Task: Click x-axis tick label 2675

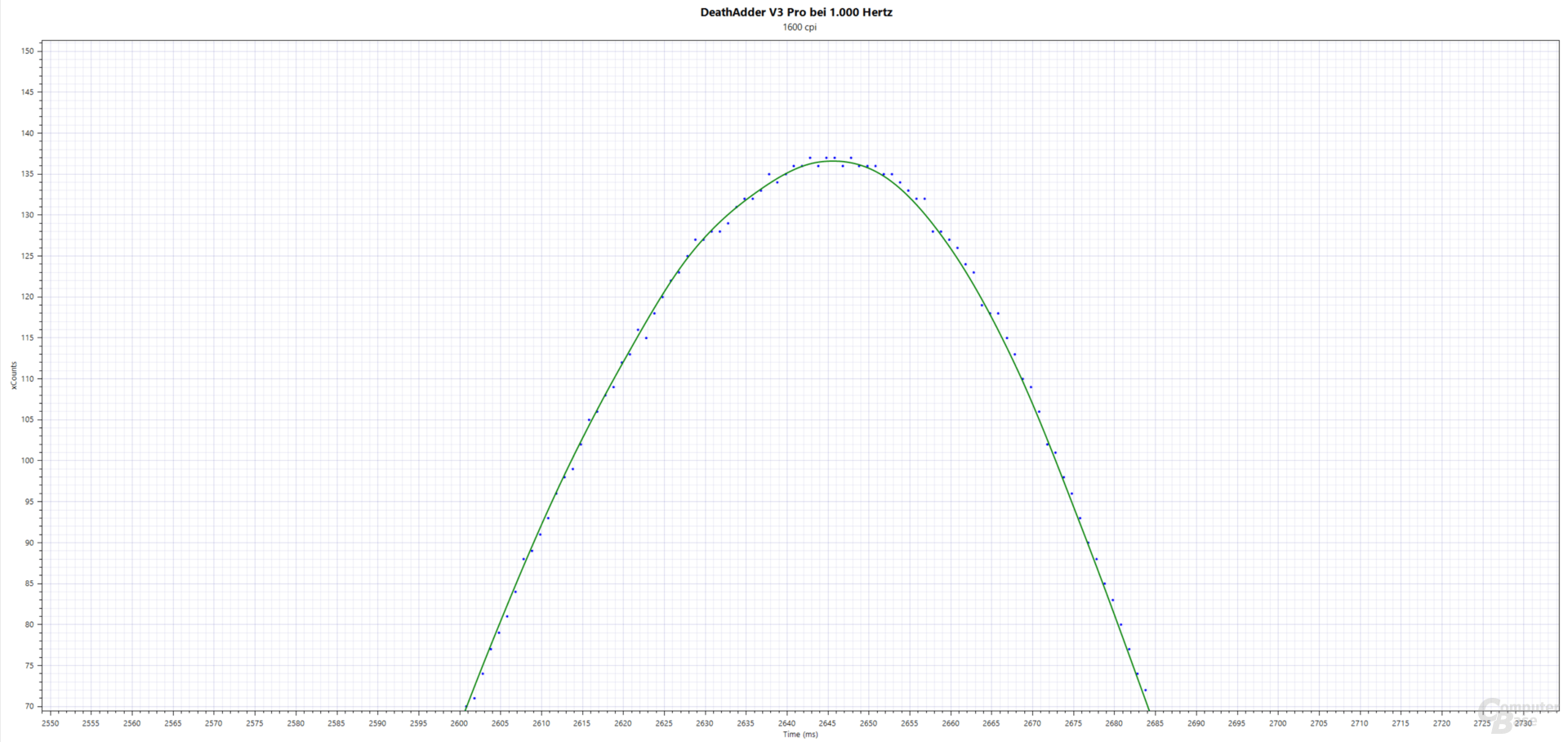Action: click(1073, 723)
